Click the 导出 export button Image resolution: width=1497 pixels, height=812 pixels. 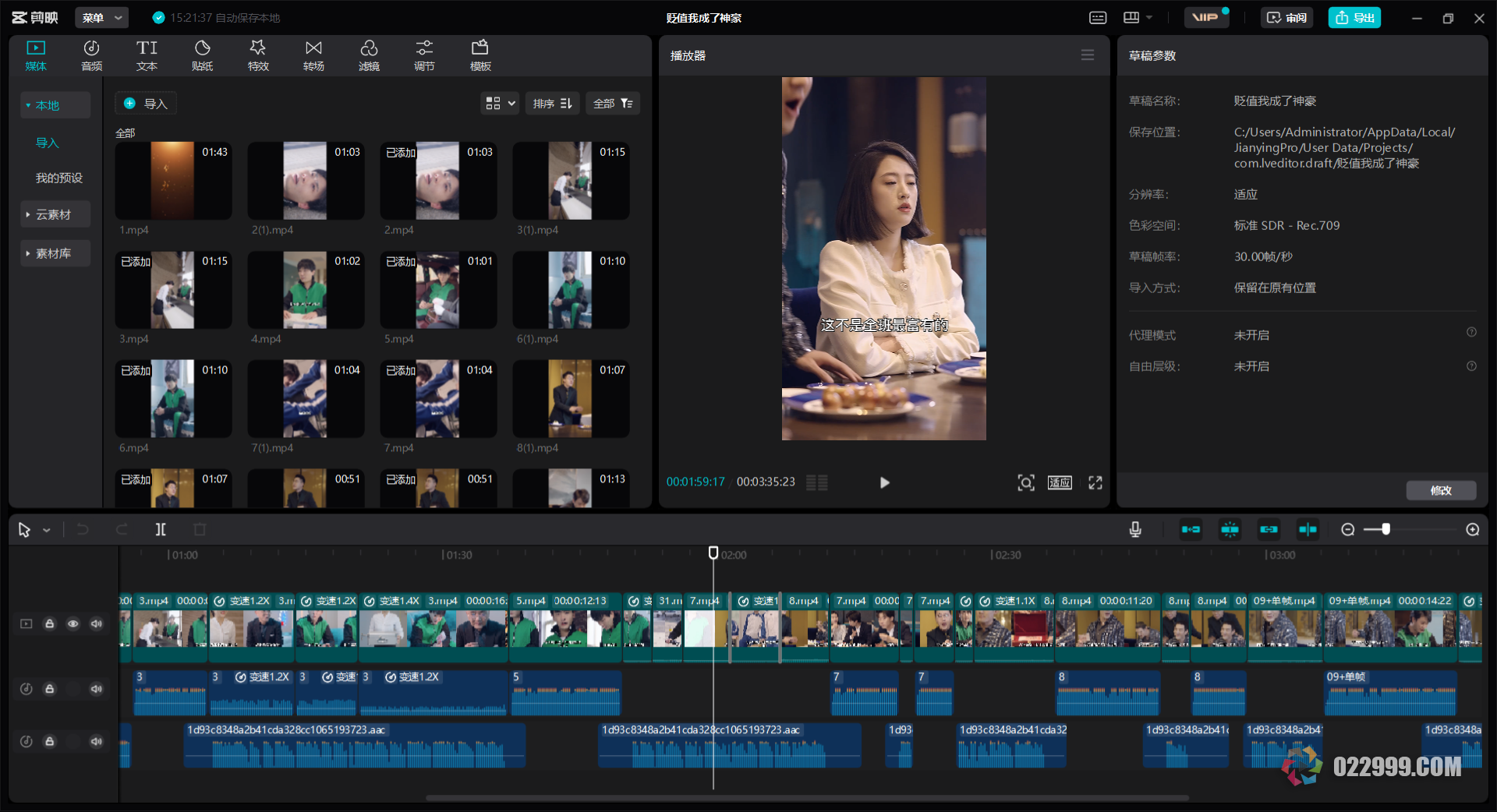click(1354, 17)
